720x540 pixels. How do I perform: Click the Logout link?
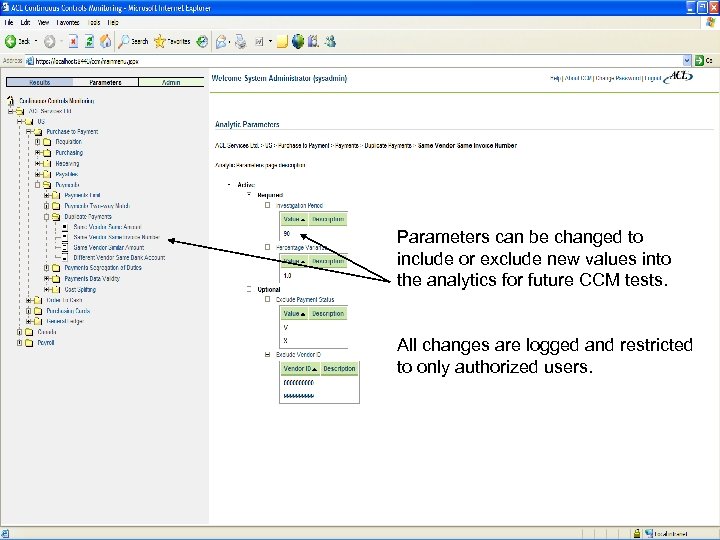click(x=652, y=79)
